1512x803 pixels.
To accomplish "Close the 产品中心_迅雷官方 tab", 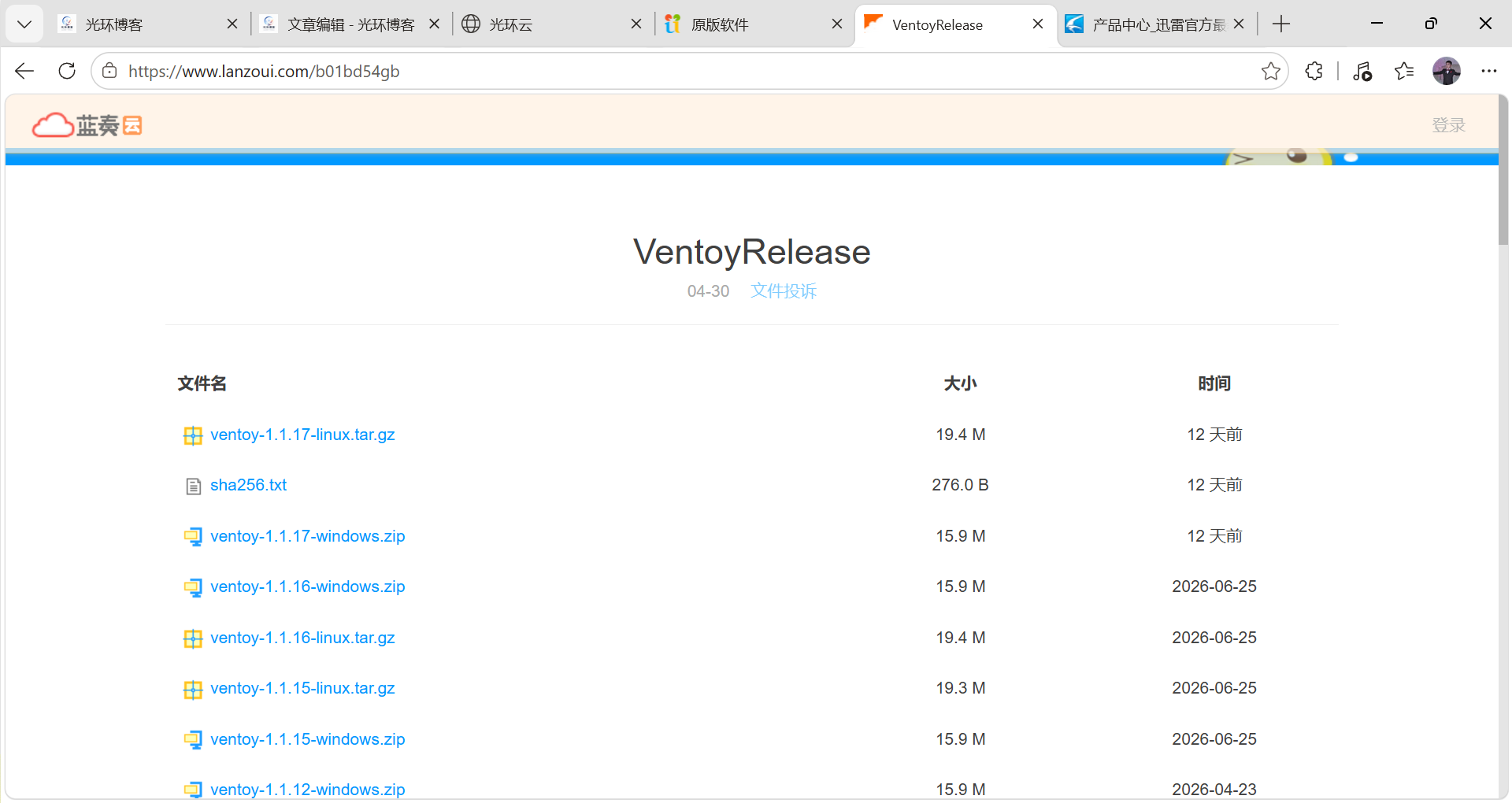I will pos(1239,24).
